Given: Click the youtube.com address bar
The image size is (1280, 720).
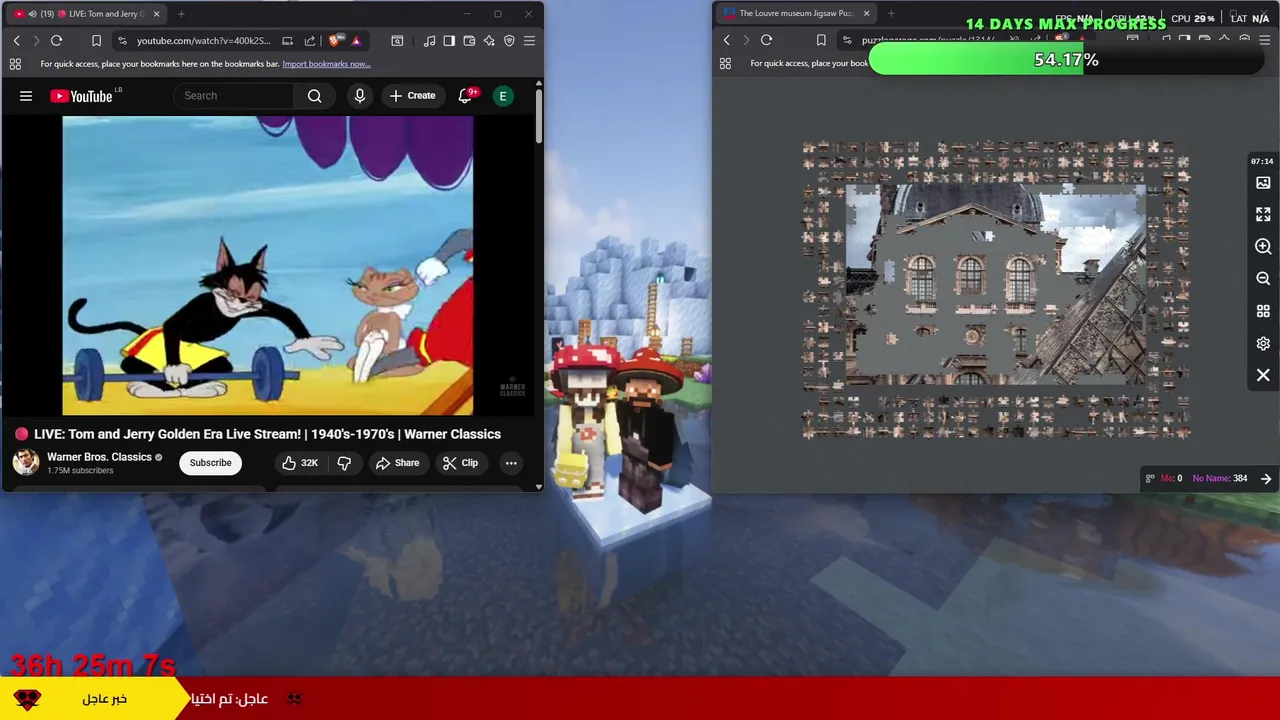Looking at the screenshot, I should coord(203,41).
